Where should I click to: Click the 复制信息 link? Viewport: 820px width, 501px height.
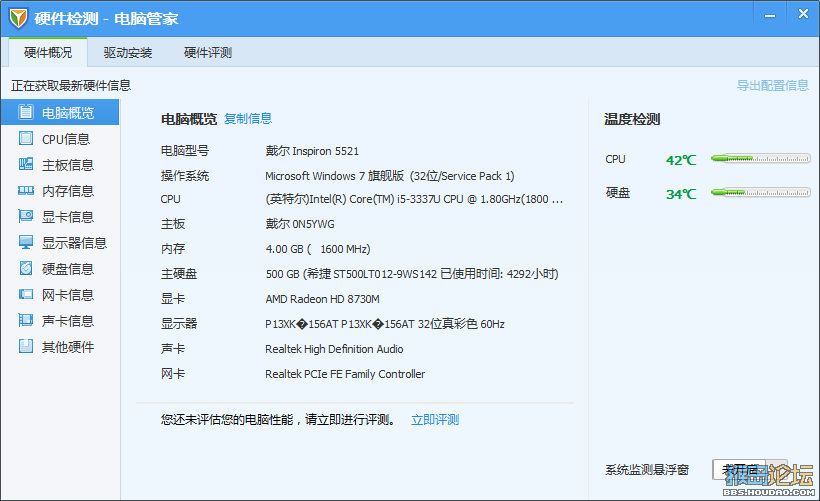coord(248,119)
